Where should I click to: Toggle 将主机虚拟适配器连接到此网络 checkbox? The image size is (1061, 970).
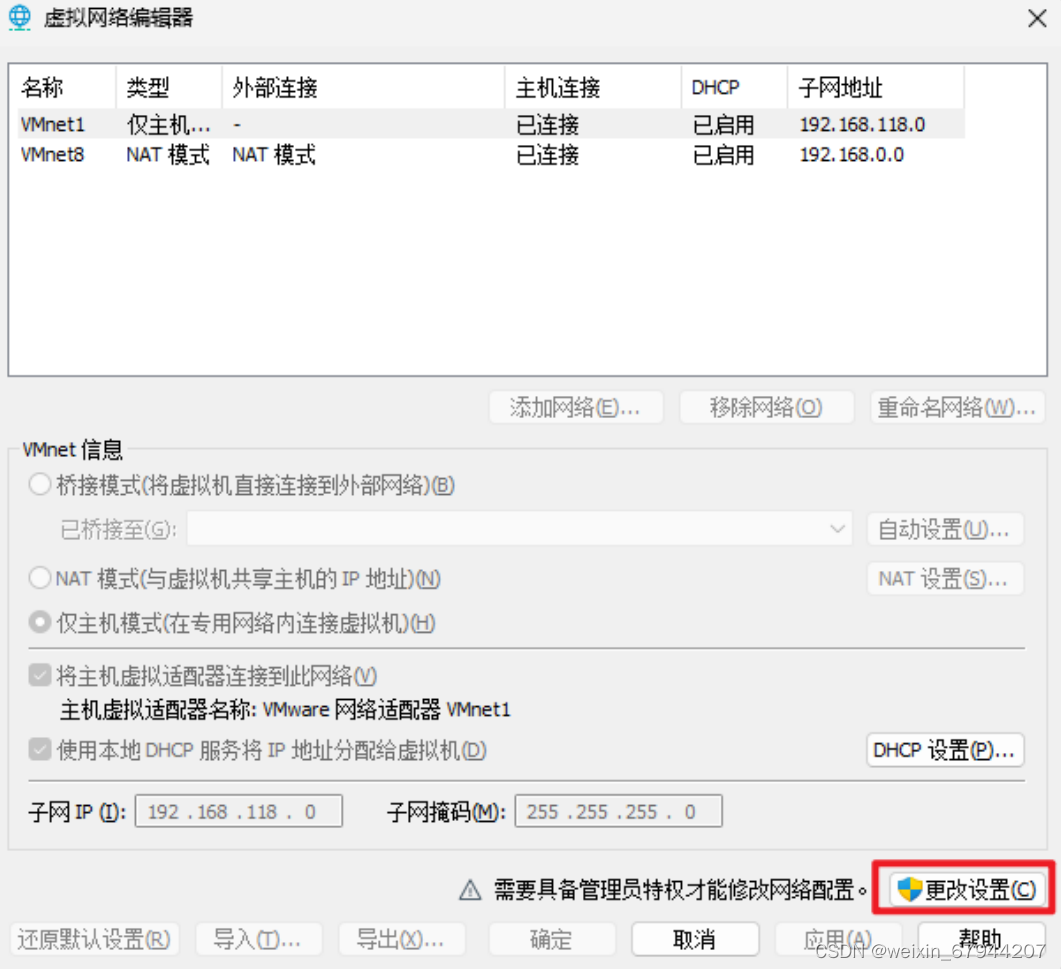point(40,675)
